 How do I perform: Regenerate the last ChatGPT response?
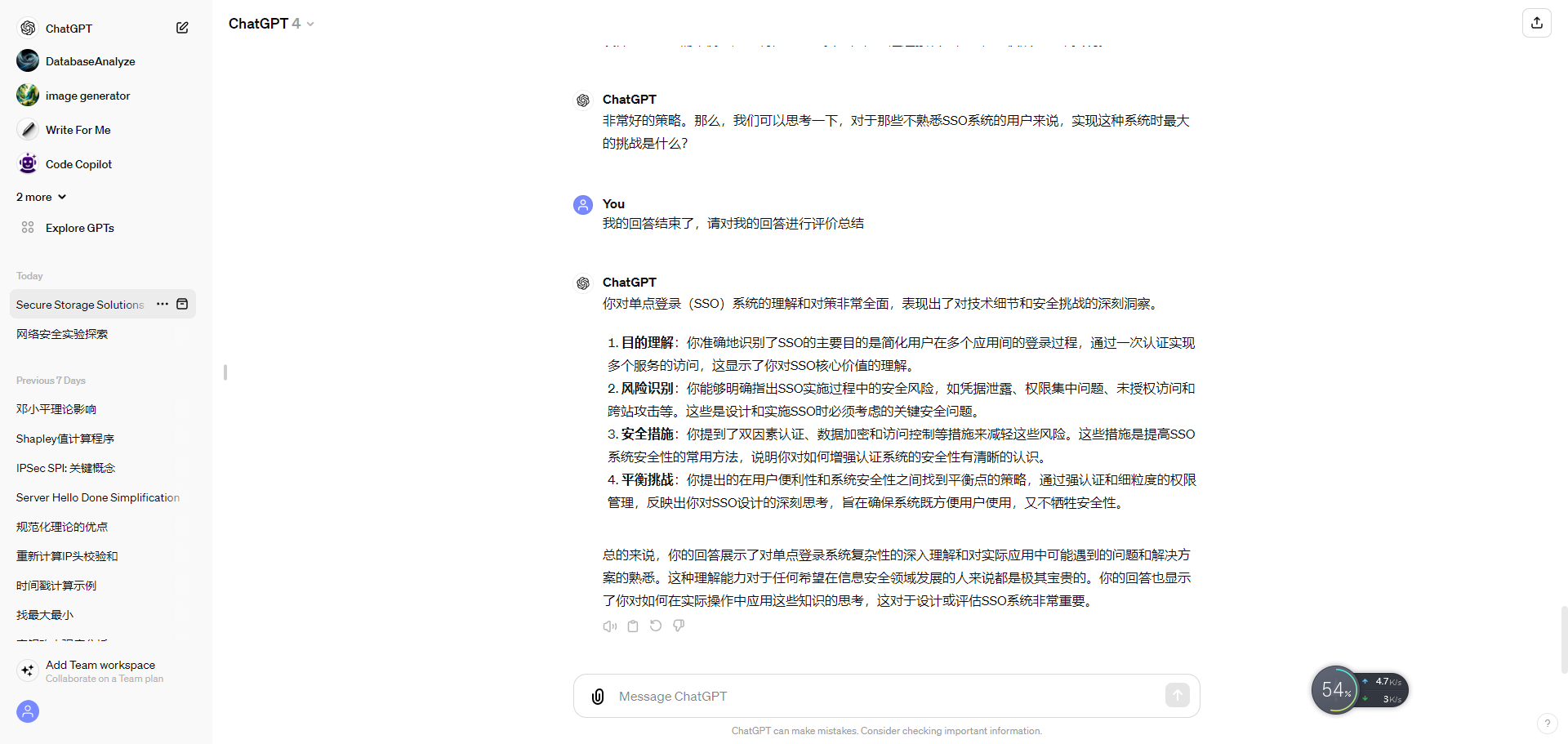tap(656, 626)
